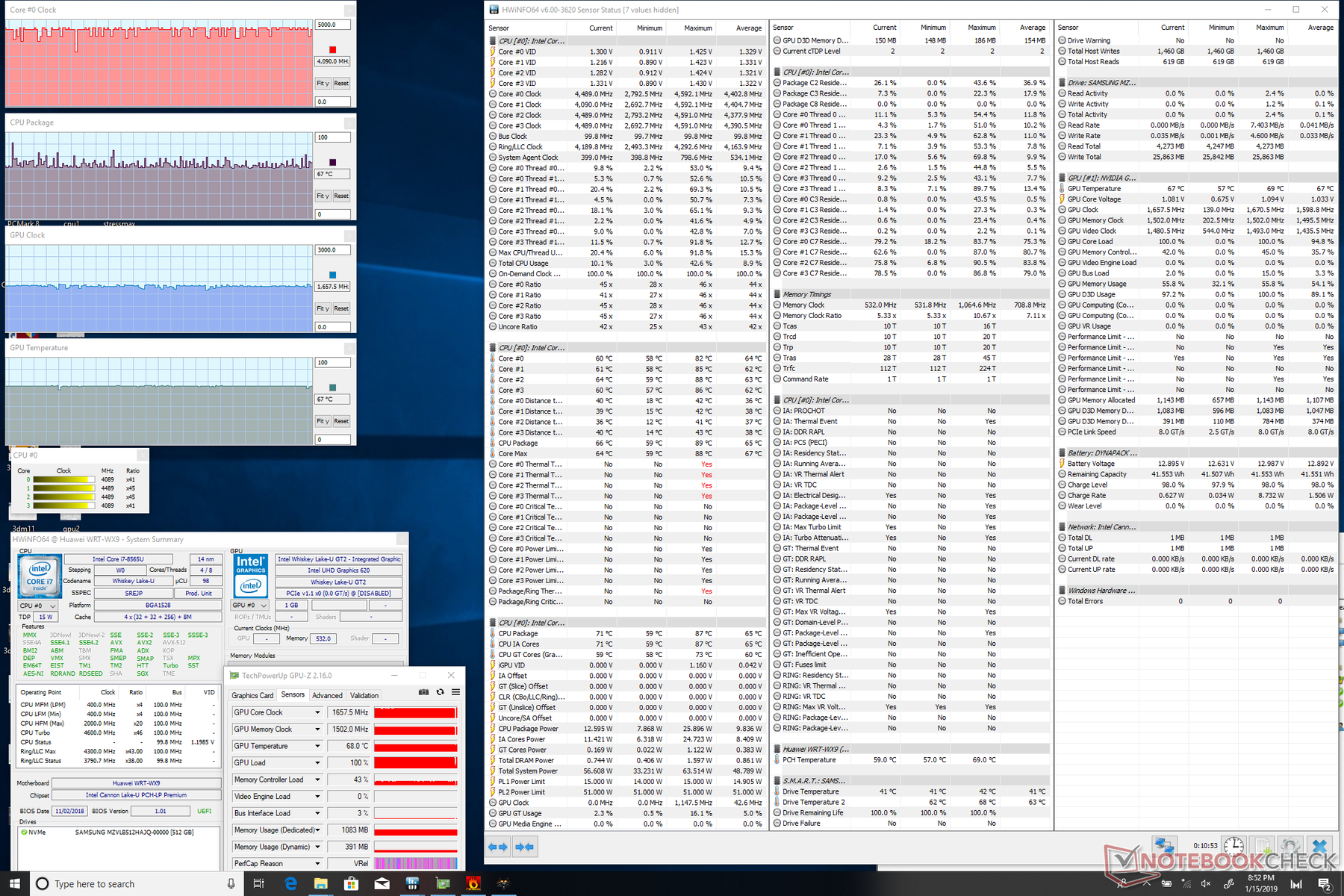This screenshot has height=896, width=1344.
Task: Open HWiNFO sensor settings gear icon
Action: (x=1290, y=846)
